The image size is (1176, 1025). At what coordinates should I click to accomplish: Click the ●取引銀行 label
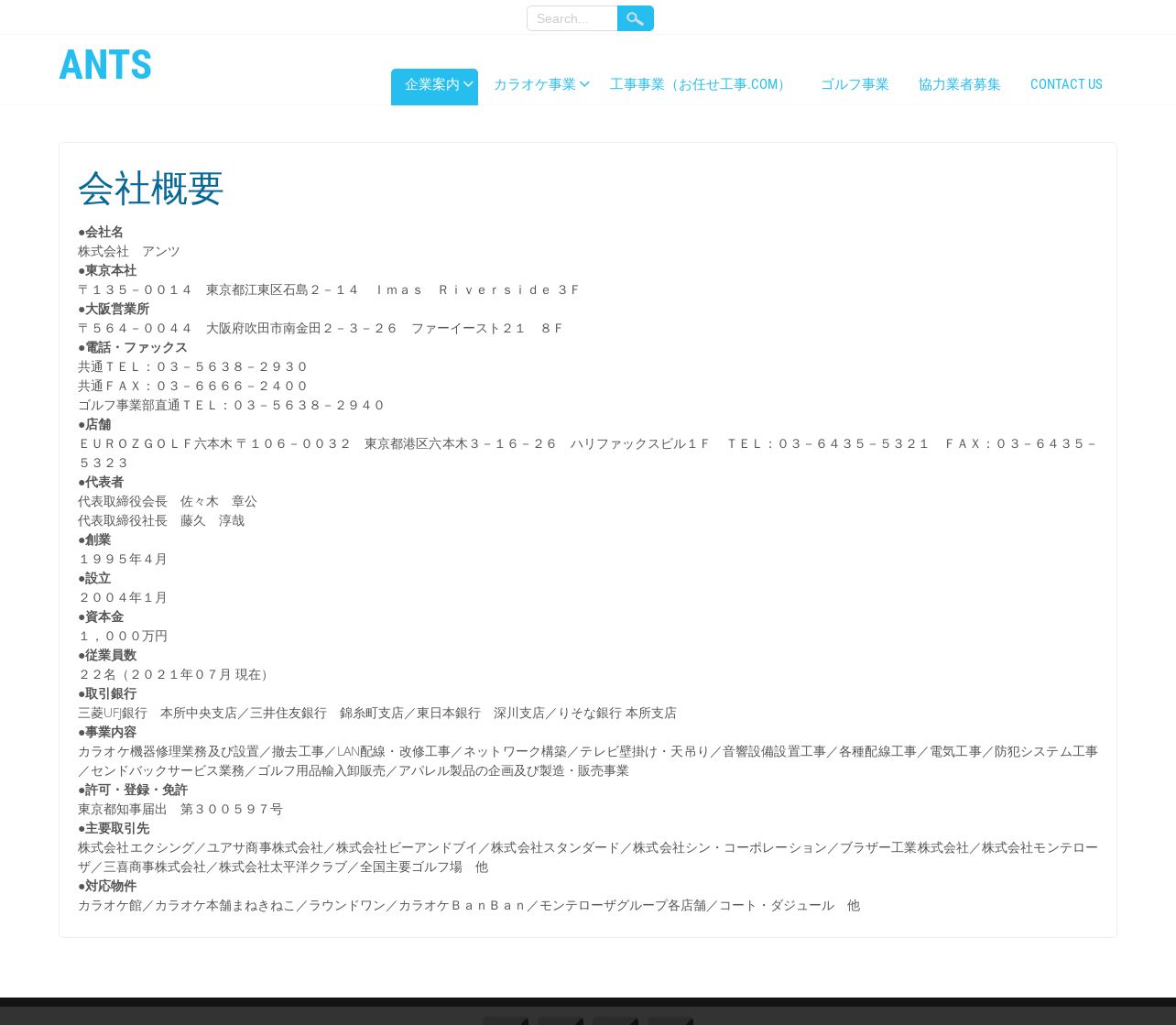(x=107, y=693)
